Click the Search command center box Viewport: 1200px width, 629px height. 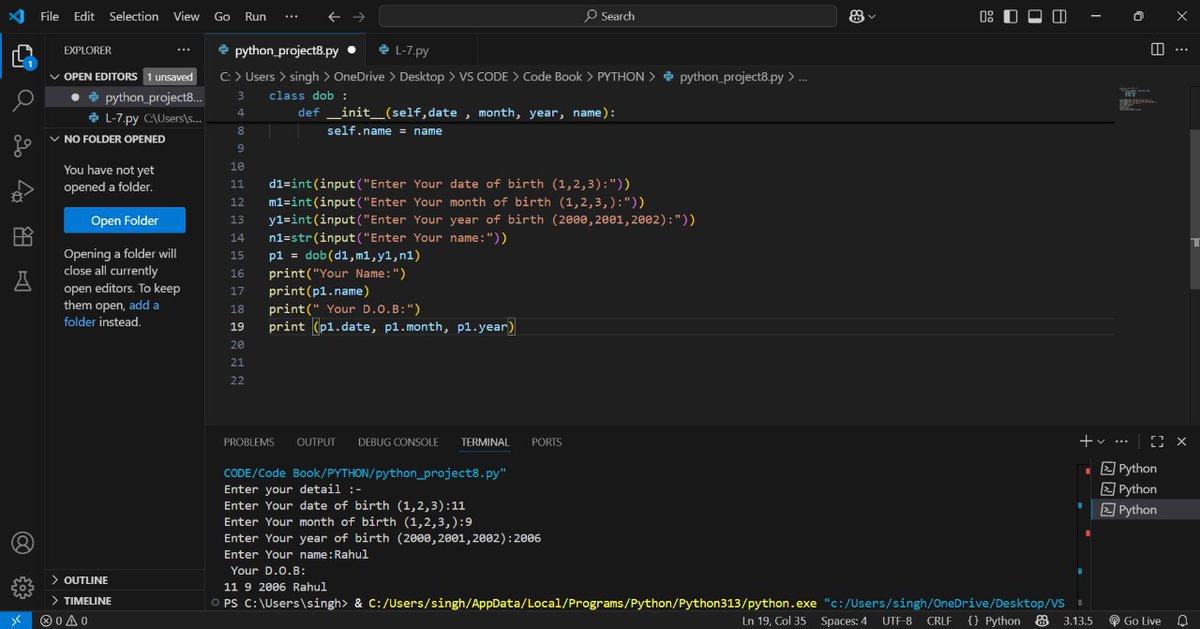pos(608,16)
